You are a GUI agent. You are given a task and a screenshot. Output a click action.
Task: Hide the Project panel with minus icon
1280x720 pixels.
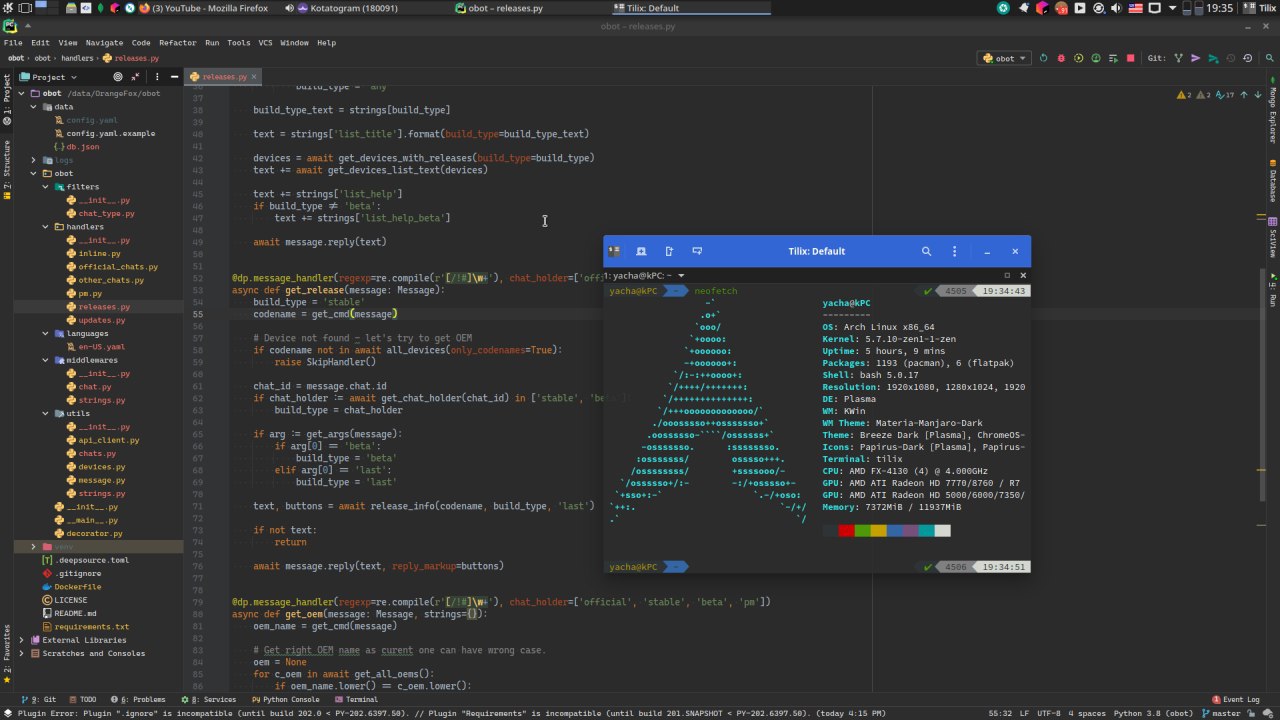tap(175, 77)
